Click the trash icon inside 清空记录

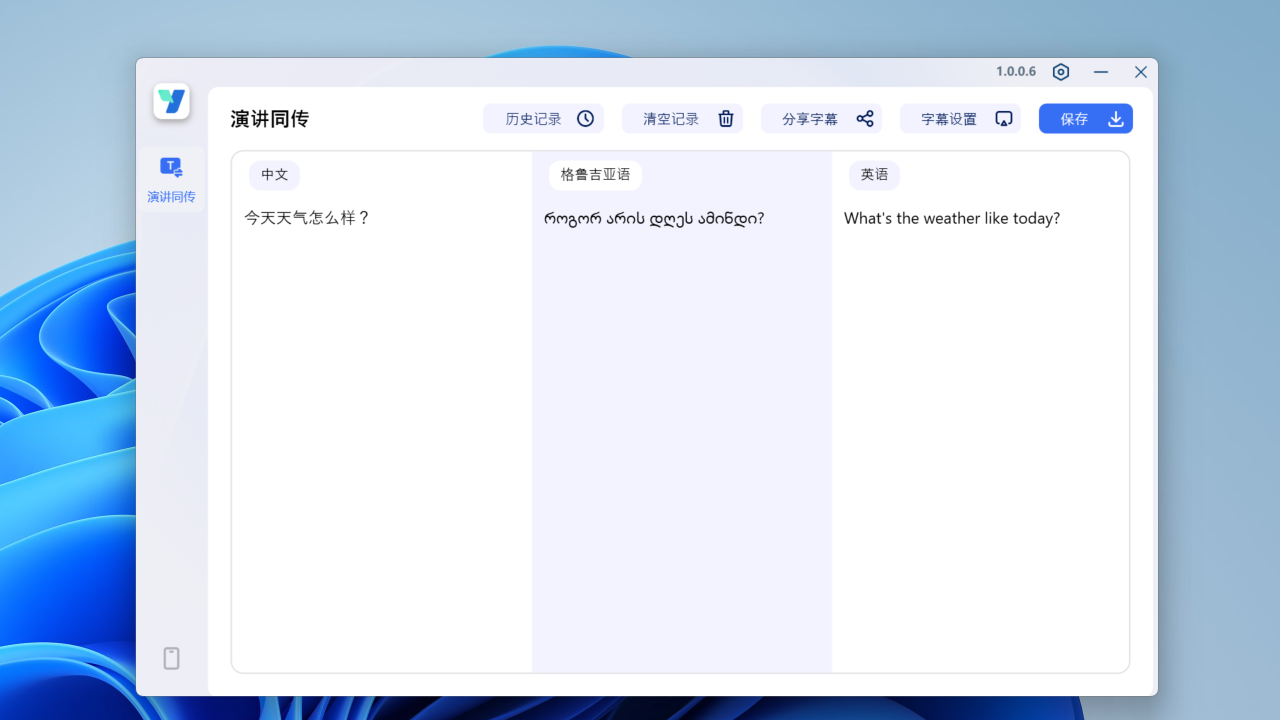tap(725, 118)
